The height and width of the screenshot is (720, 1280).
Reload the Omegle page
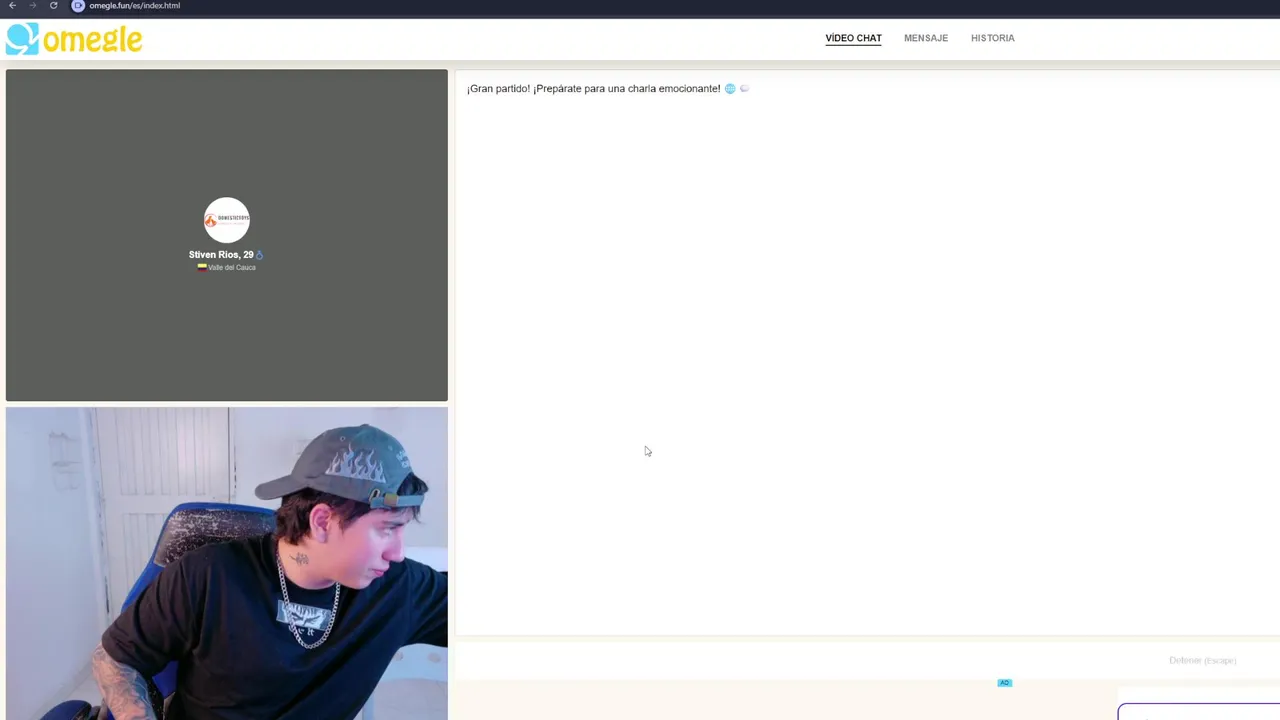[x=53, y=6]
